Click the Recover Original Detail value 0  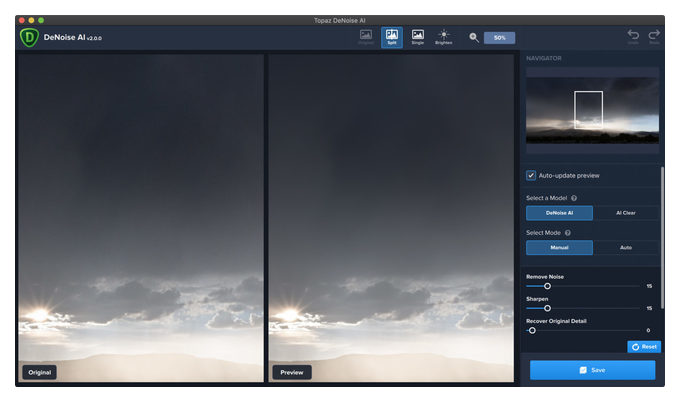click(648, 330)
